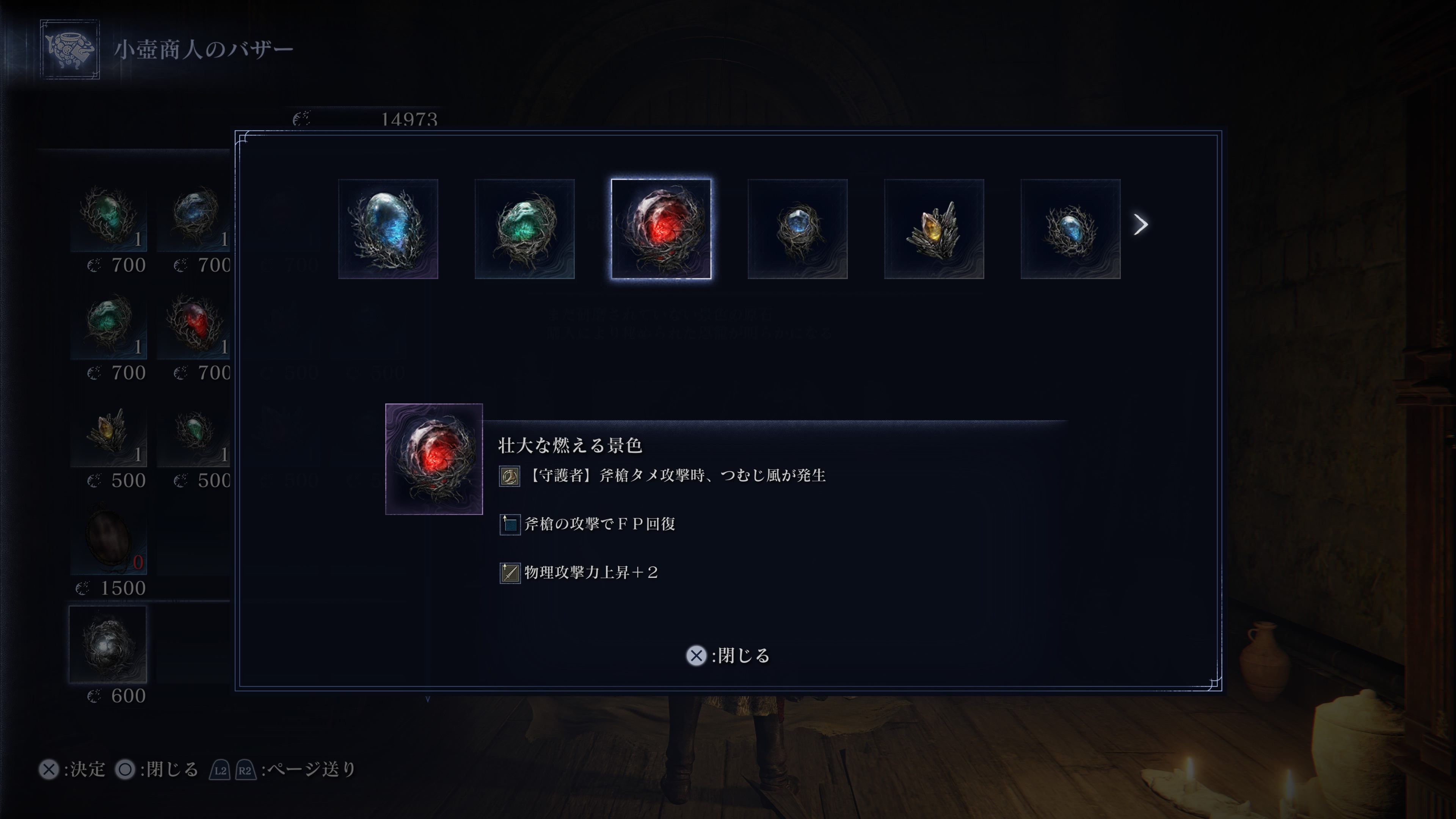Click the R2 page forward button

click(x=245, y=770)
